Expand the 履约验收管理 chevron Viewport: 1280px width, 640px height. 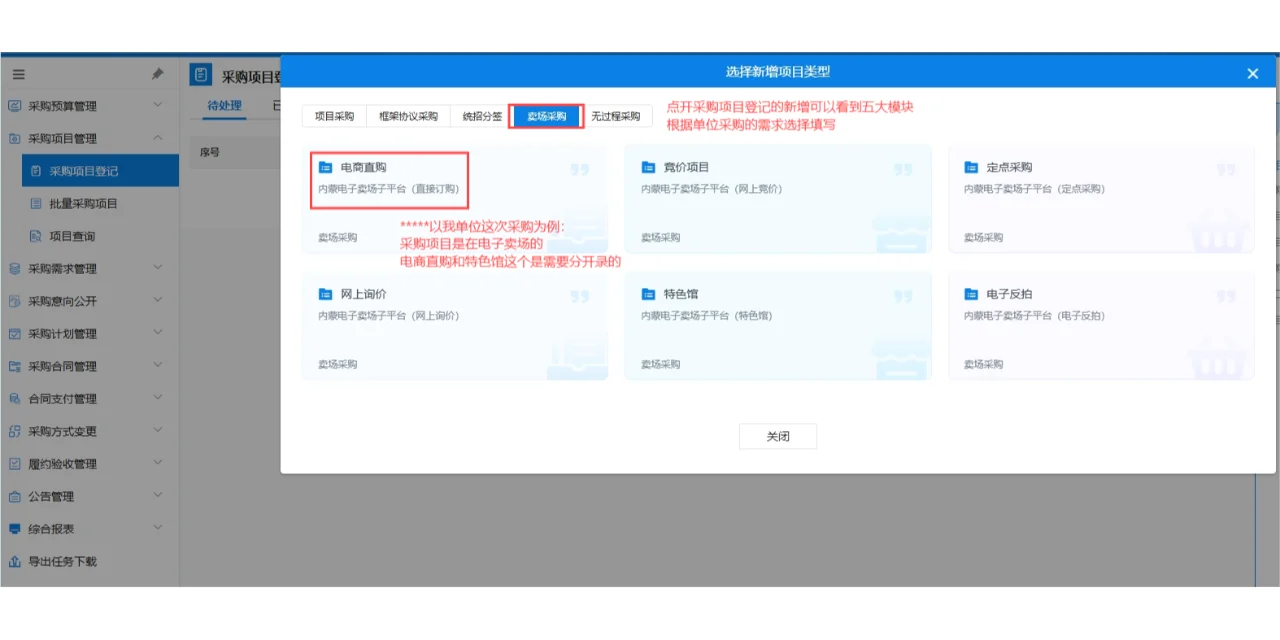pos(158,463)
